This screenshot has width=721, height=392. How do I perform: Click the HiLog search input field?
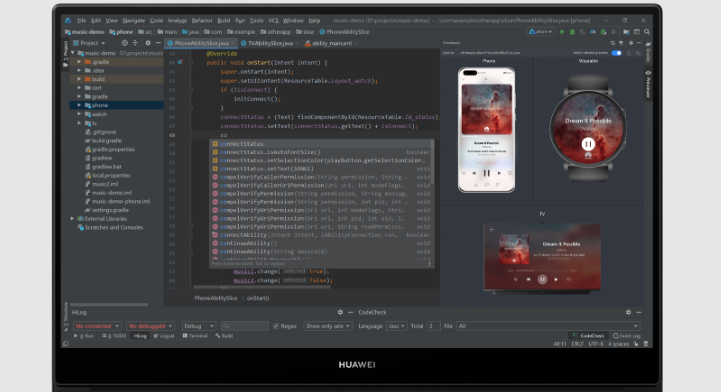tap(245, 326)
